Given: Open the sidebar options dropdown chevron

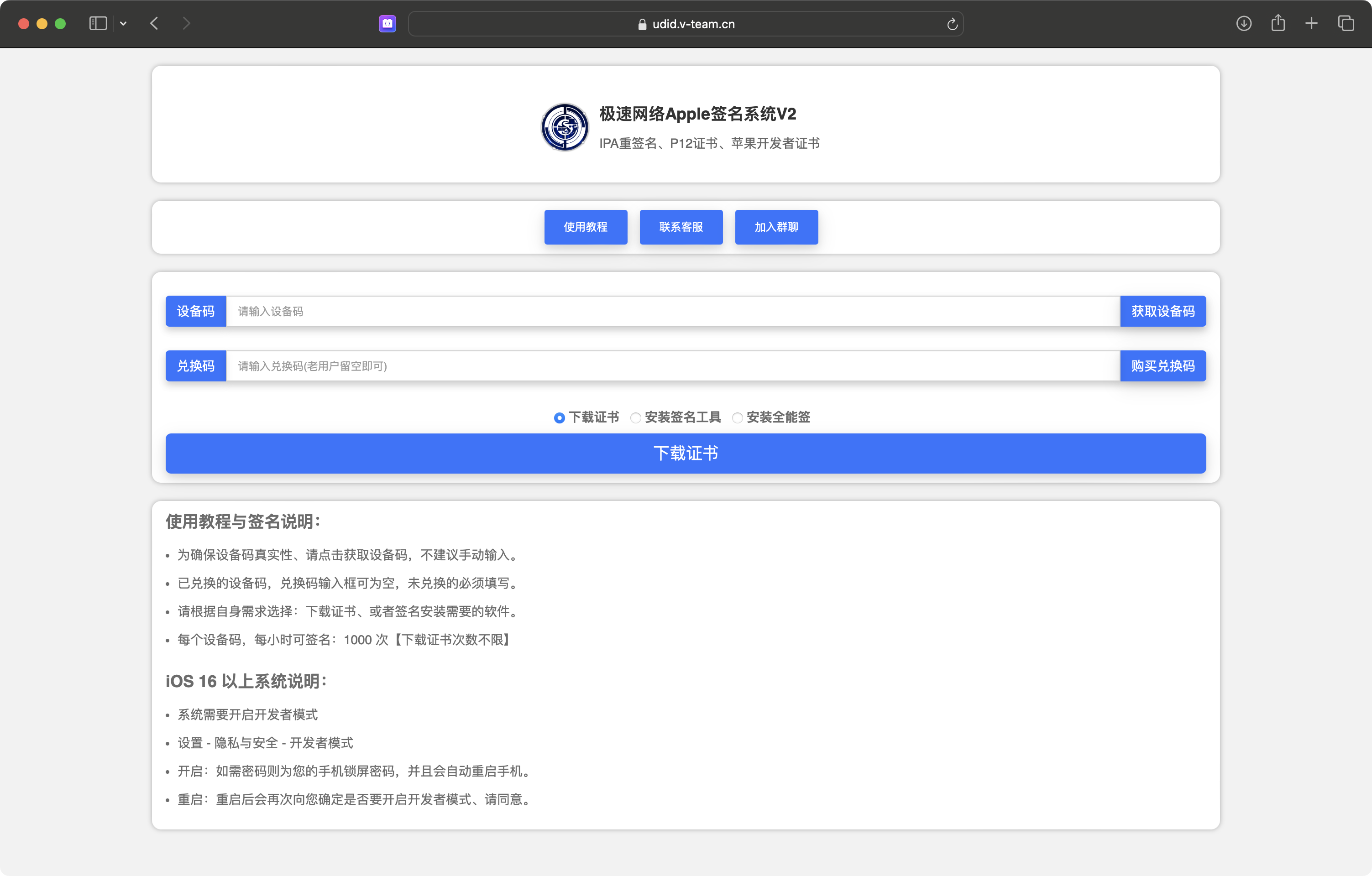Looking at the screenshot, I should click(123, 24).
